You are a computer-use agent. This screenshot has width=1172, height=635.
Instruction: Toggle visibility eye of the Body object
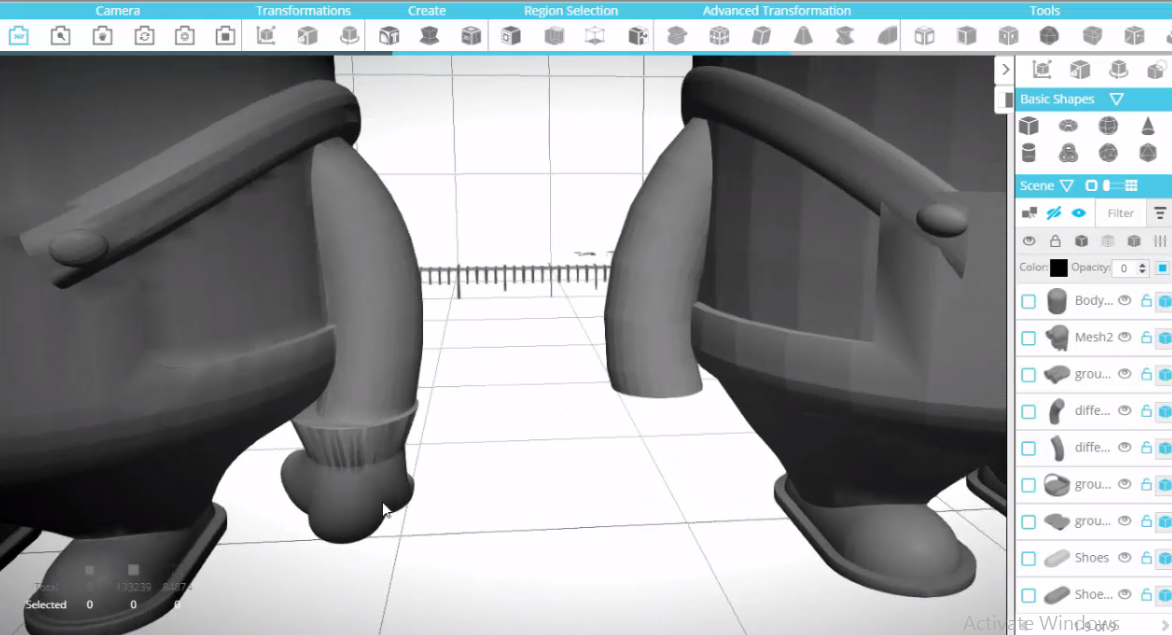(x=1124, y=300)
